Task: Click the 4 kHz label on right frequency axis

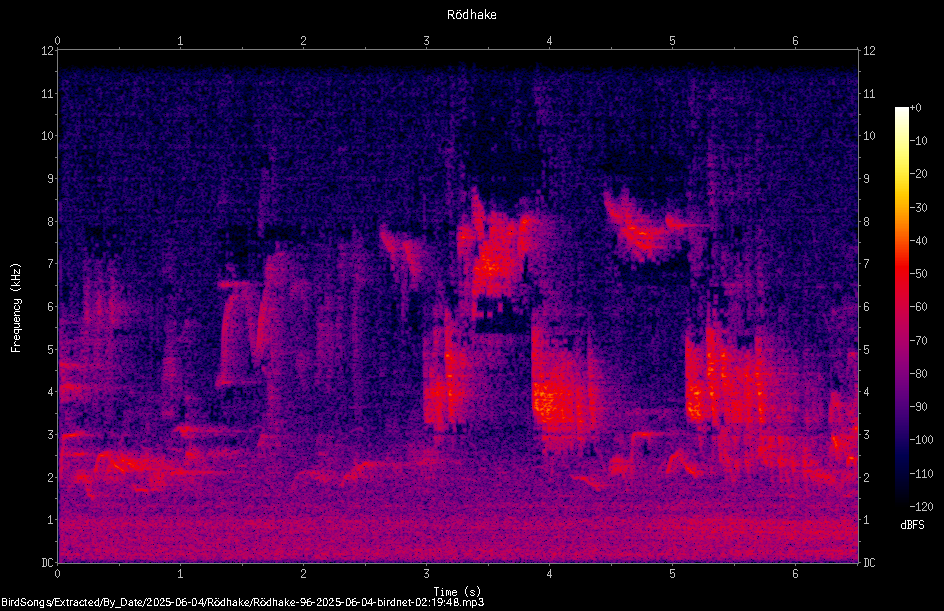Action: [x=866, y=391]
